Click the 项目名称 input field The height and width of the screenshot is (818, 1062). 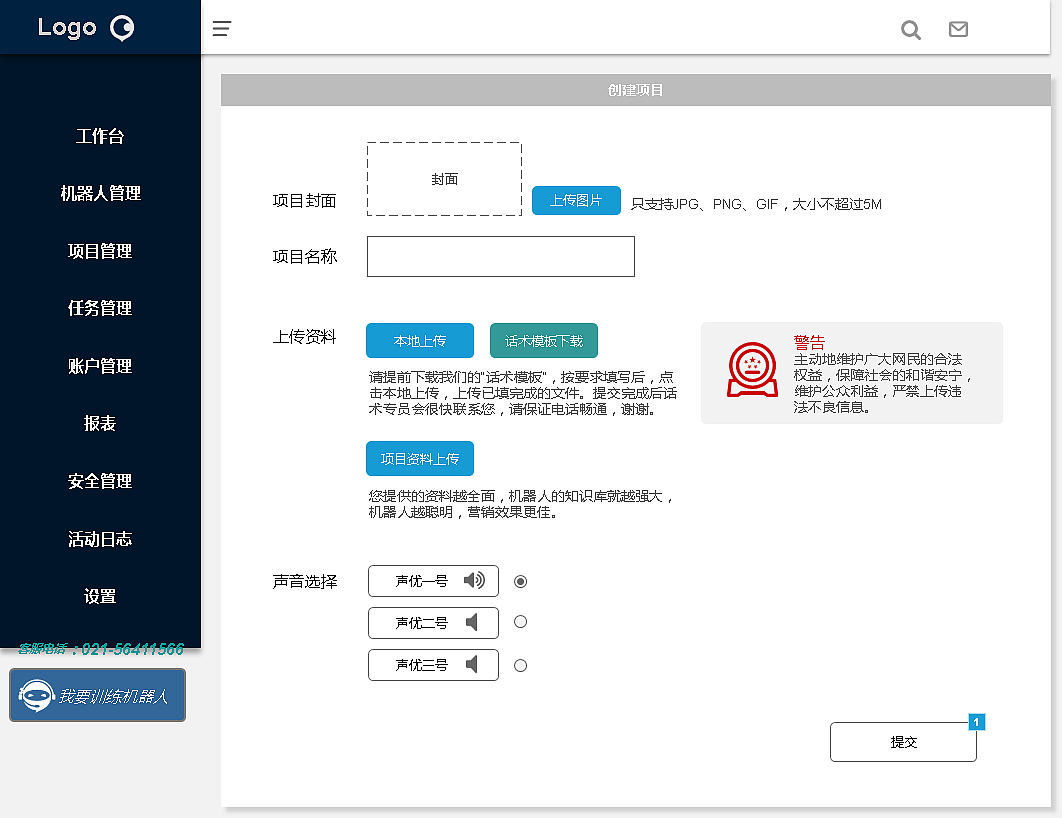click(500, 256)
